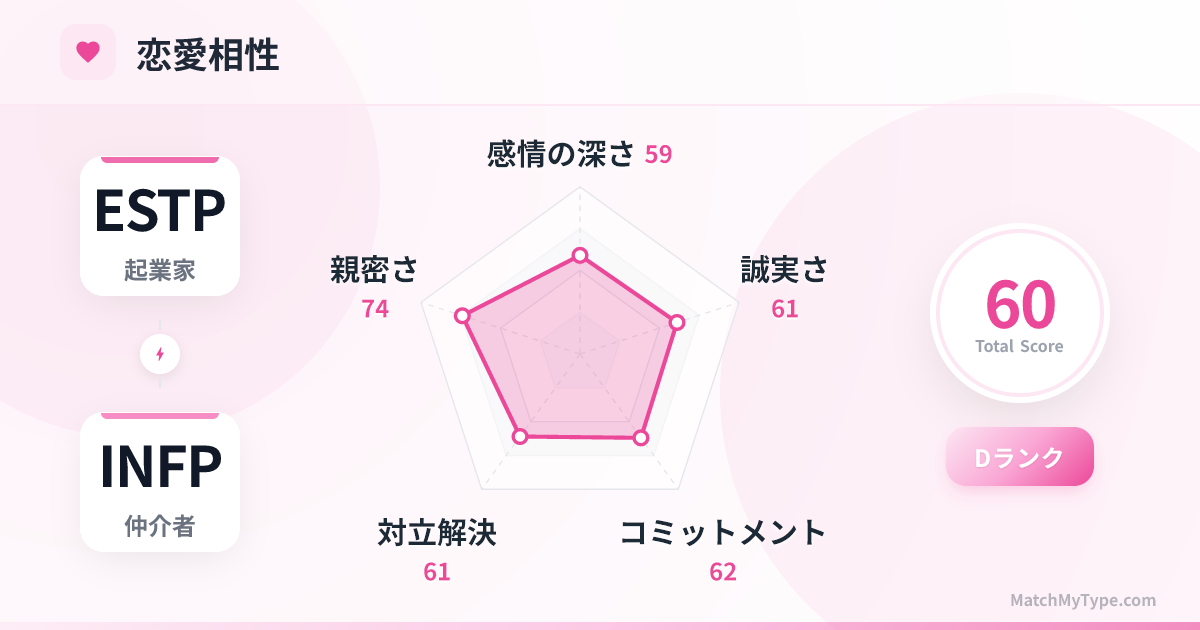
Task: Click the radar point for 感情の深さ
Action: (x=579, y=256)
